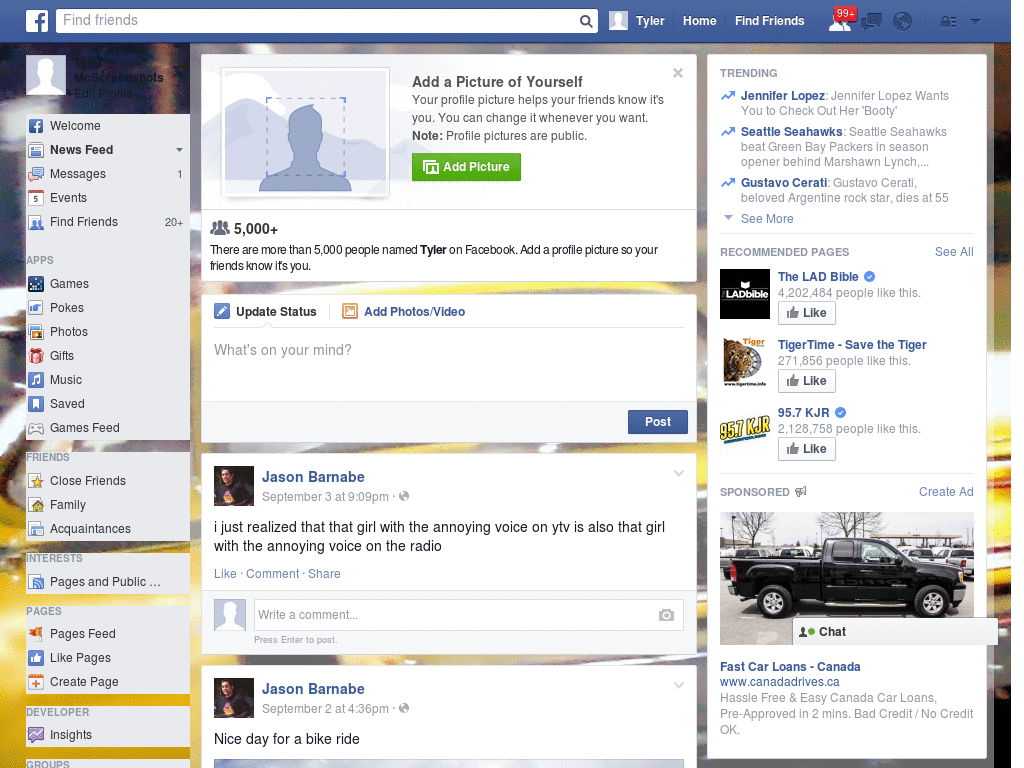The image size is (1024, 768).
Task: Like The LAD Bible page
Action: [x=807, y=313]
